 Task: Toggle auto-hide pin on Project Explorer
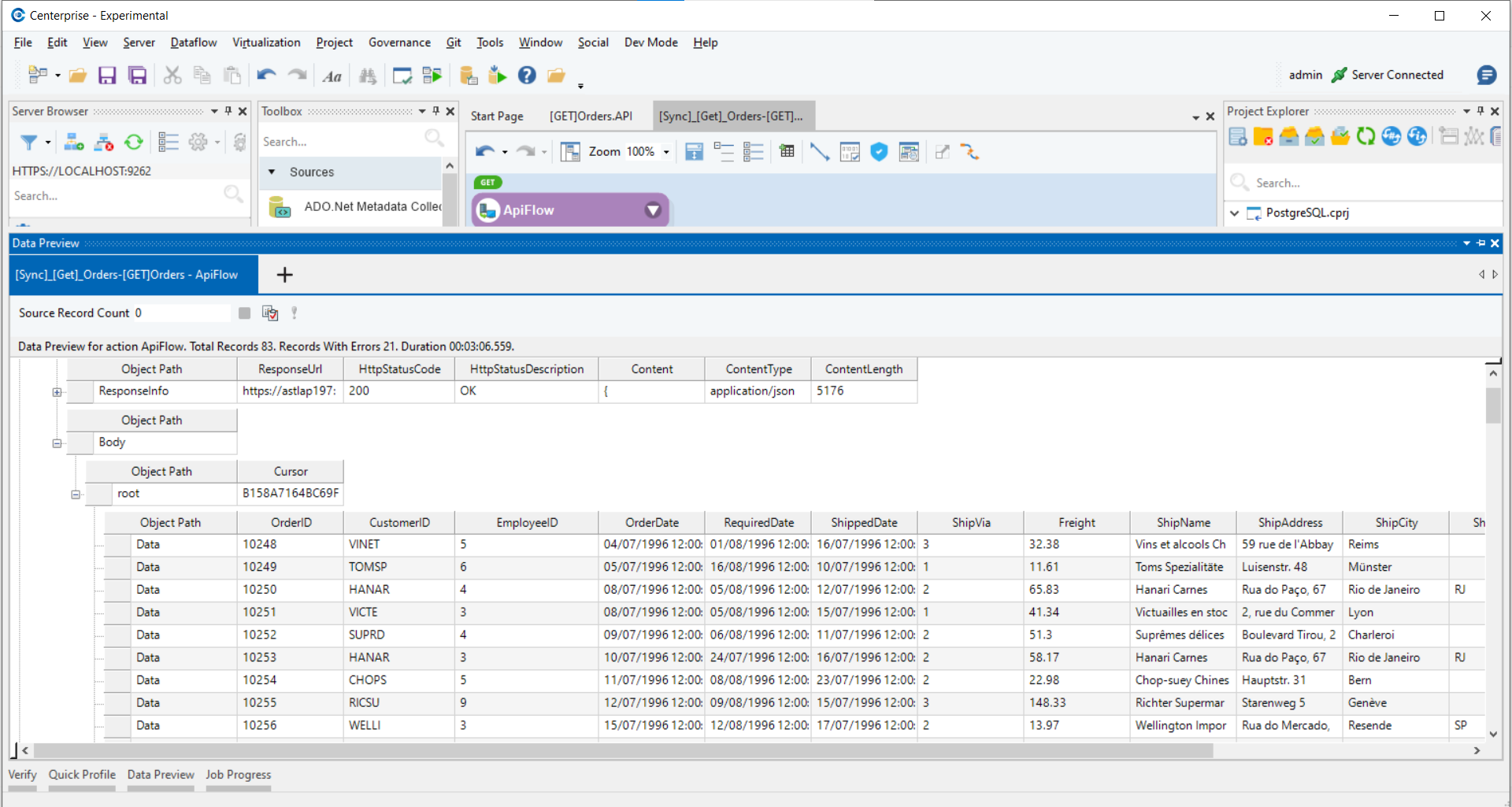tap(1480, 111)
